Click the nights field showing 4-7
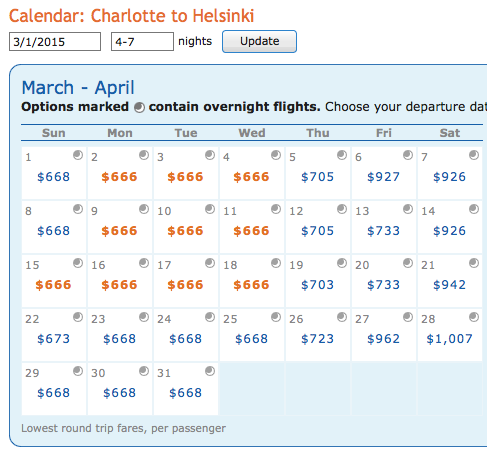Screen dimensions: 487x456 click(142, 42)
